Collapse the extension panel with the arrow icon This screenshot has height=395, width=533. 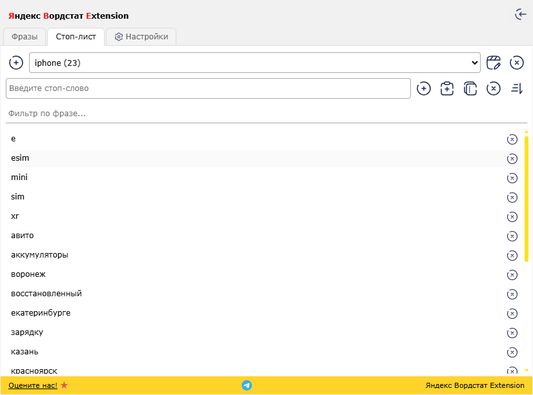(520, 15)
